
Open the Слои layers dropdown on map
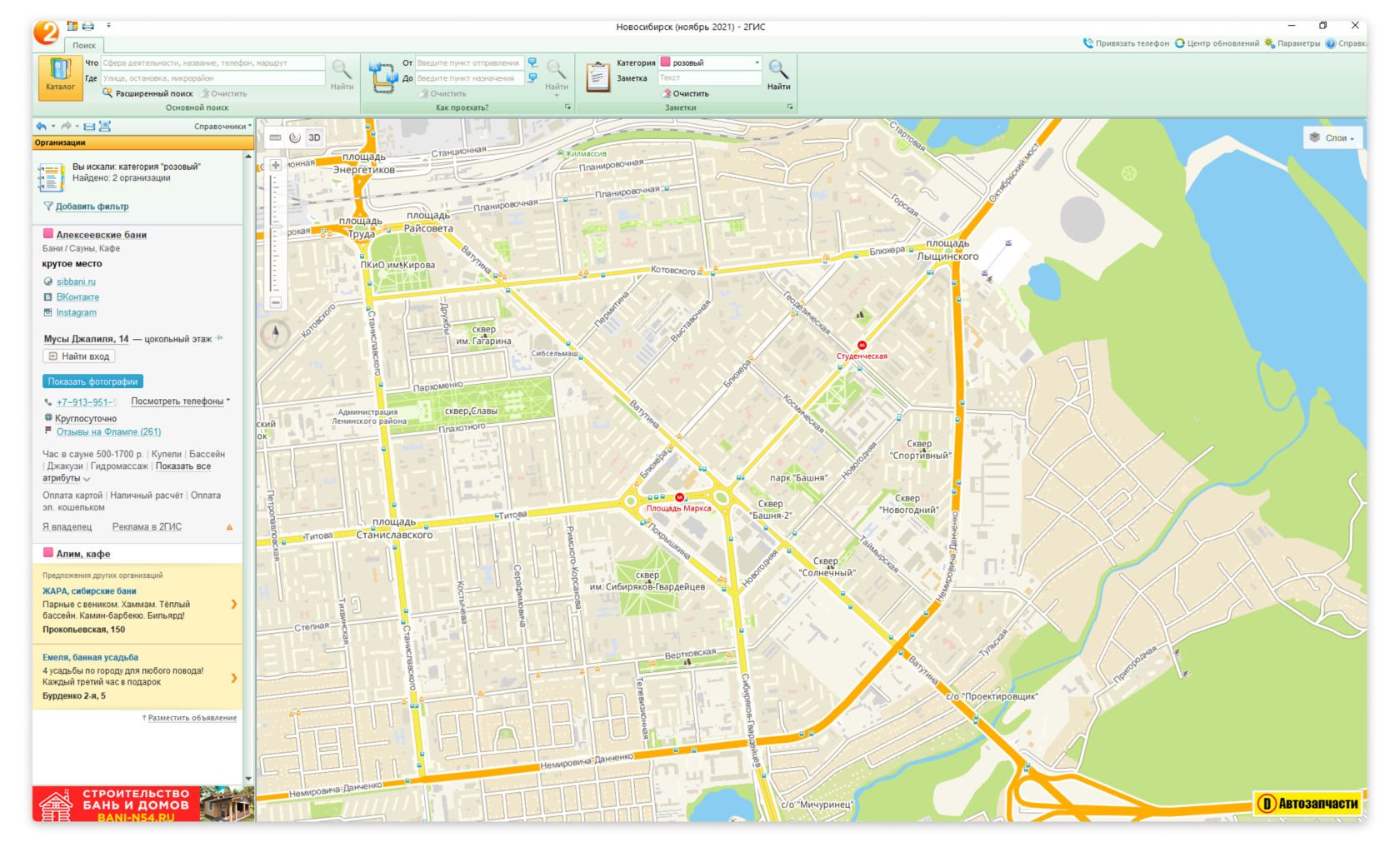pos(1332,137)
